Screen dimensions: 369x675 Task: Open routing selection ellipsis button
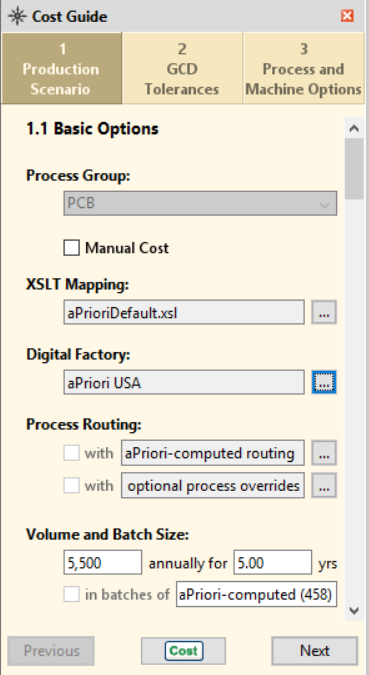[x=324, y=453]
